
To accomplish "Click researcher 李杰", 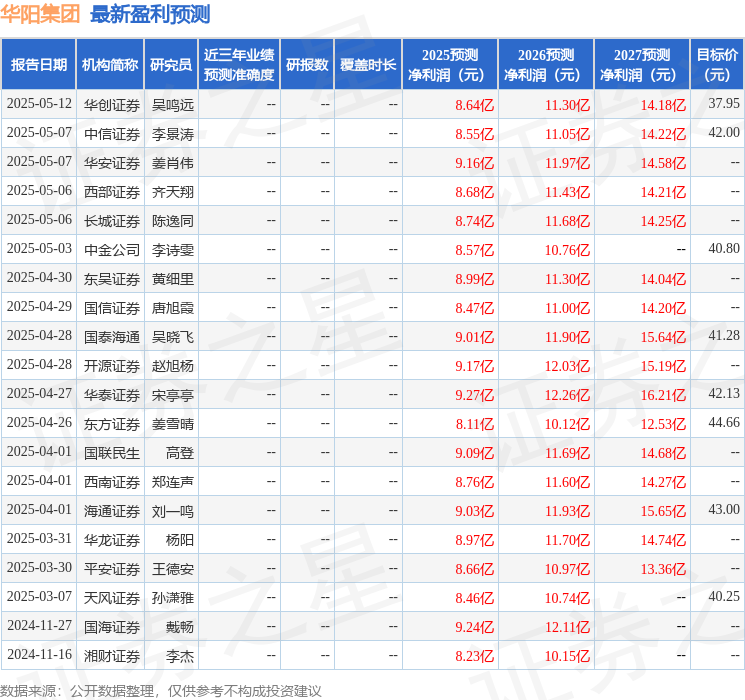I will [180, 656].
